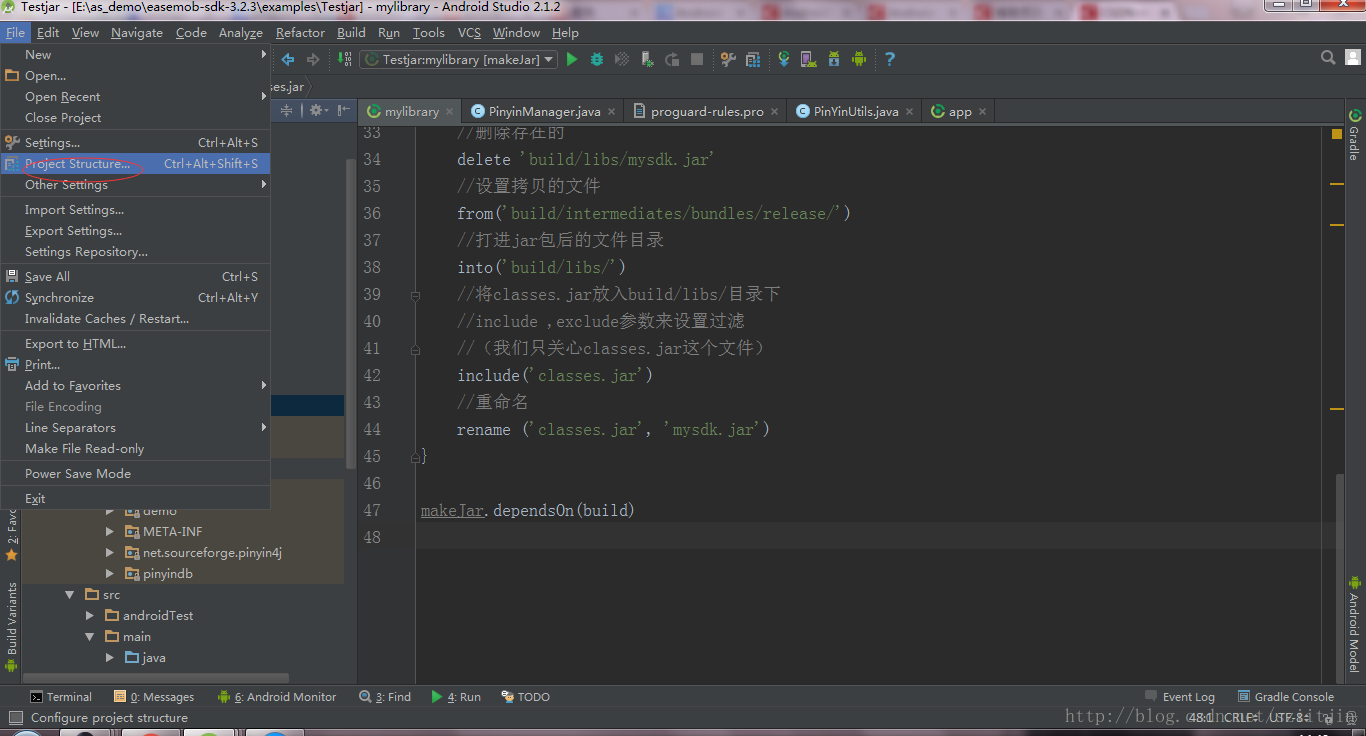Viewport: 1366px width, 736px height.
Task: Open the Terminal tool window button
Action: (x=61, y=697)
